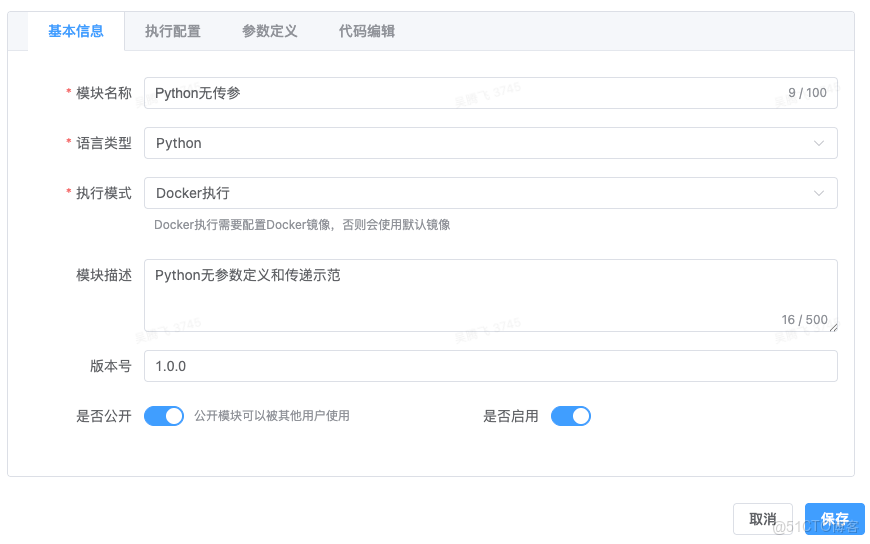The image size is (870, 544).
Task: Click the 公开模块可以被其他用户使用 hint text
Action: 272,416
